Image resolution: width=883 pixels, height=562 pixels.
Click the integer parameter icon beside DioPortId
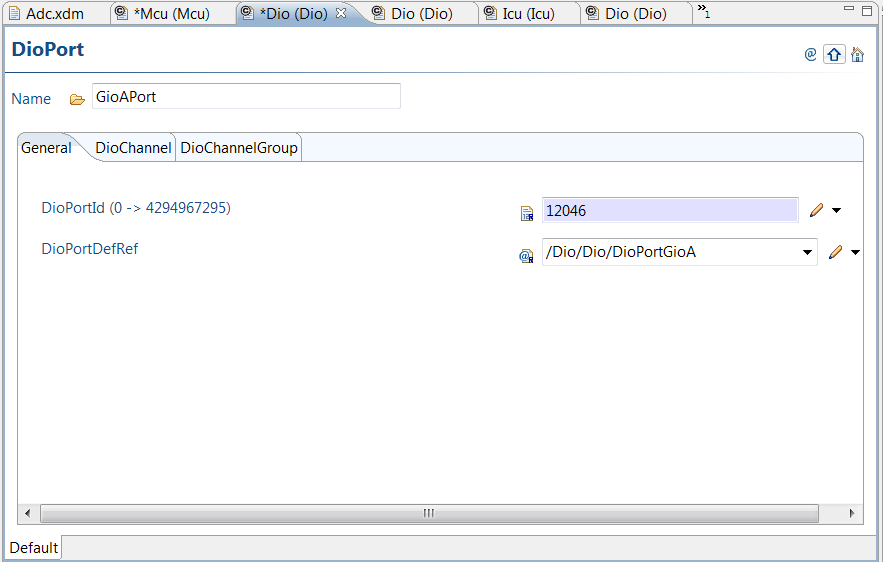[527, 213]
